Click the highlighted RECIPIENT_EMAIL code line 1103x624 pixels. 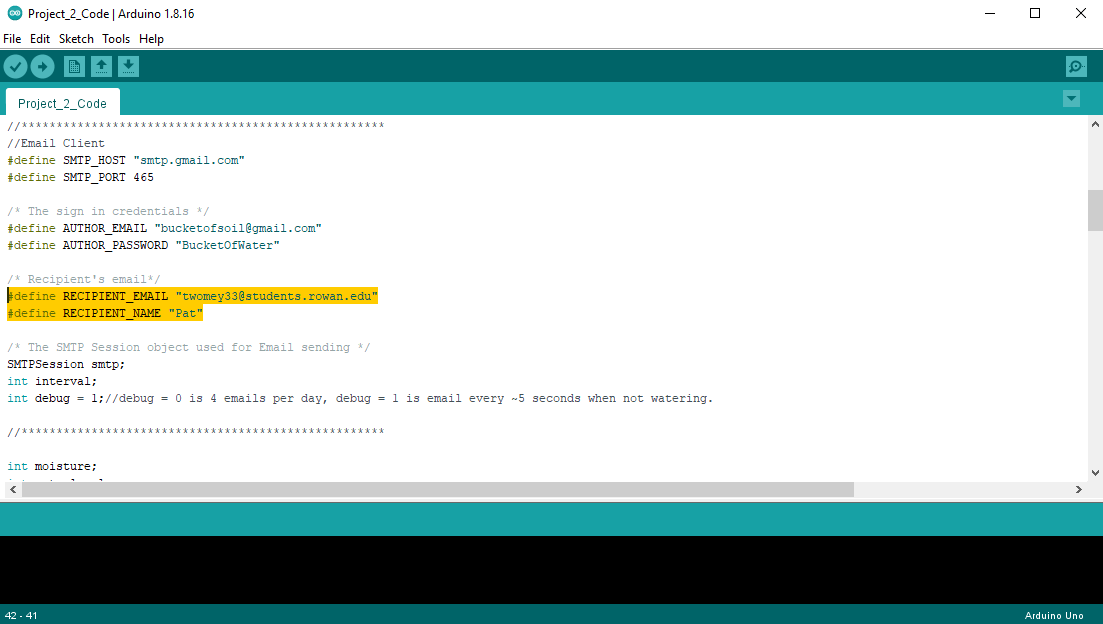190,295
